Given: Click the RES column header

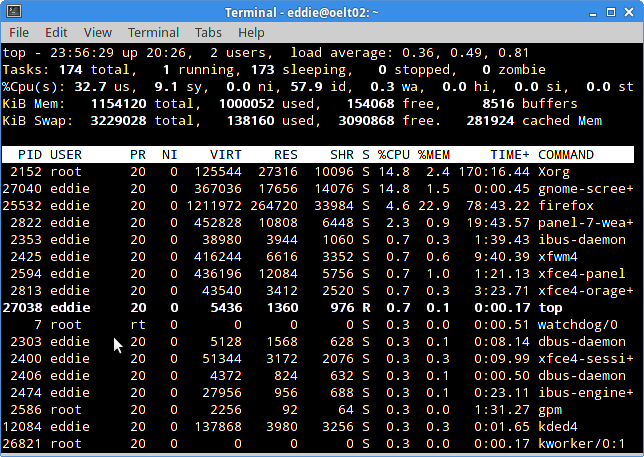Looking at the screenshot, I should point(286,155).
